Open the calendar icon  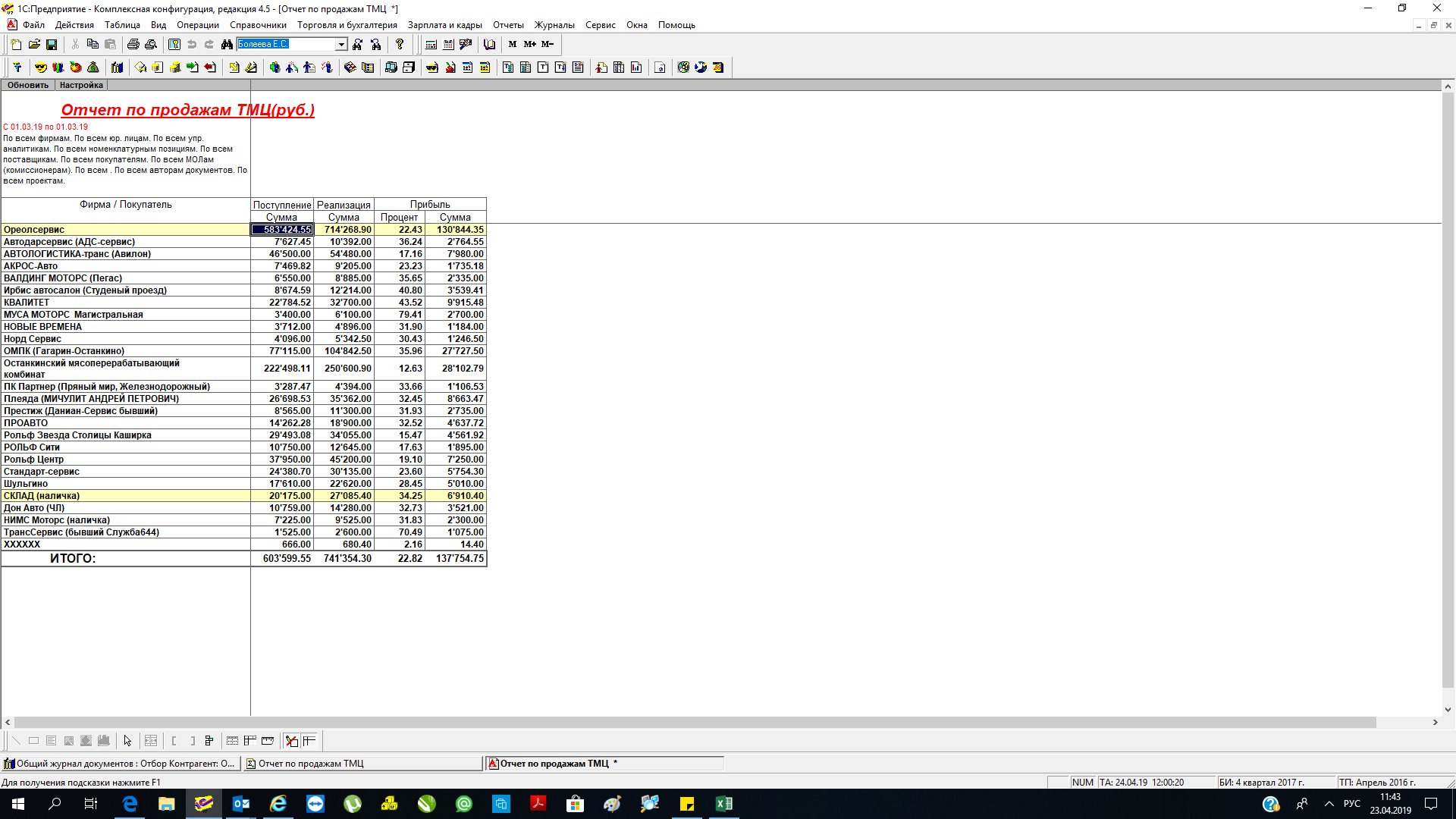click(x=448, y=45)
